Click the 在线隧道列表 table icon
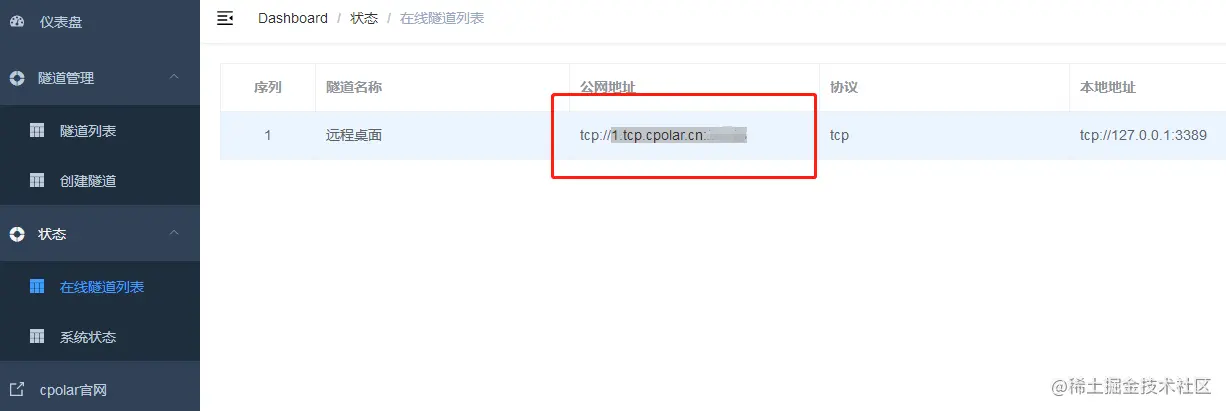 point(37,287)
